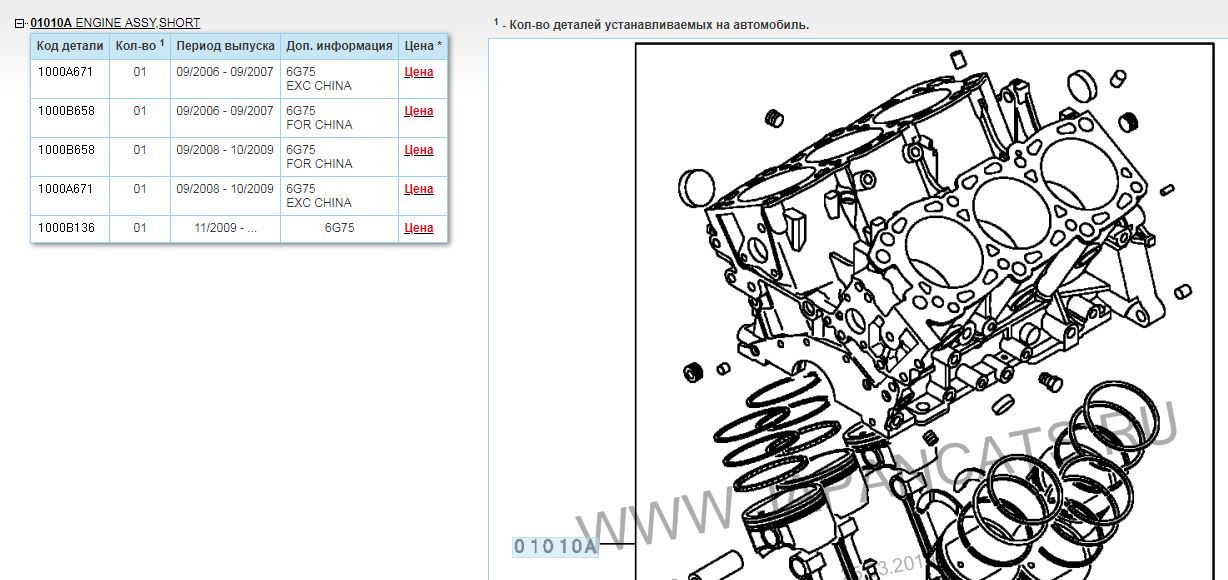The width and height of the screenshot is (1228, 580).
Task: Open Цена link for 1000B658 09/2006 - 09/2007
Action: click(x=418, y=111)
